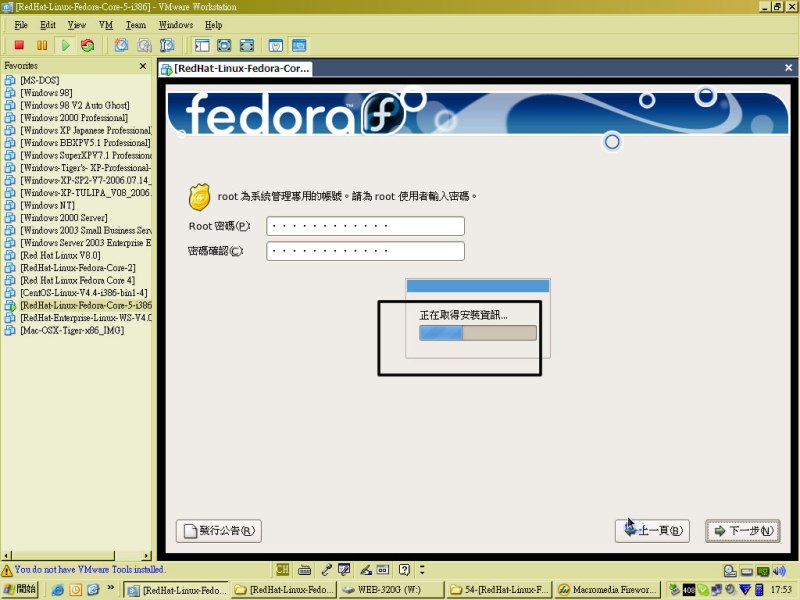Select [Windows-XP-SP2-V7-2006.07.14] favorite
This screenshot has height=600, width=800.
79,180
